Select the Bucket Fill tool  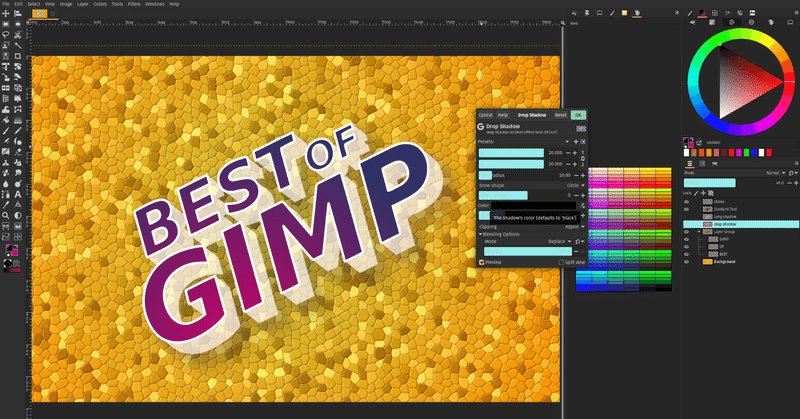[6, 119]
